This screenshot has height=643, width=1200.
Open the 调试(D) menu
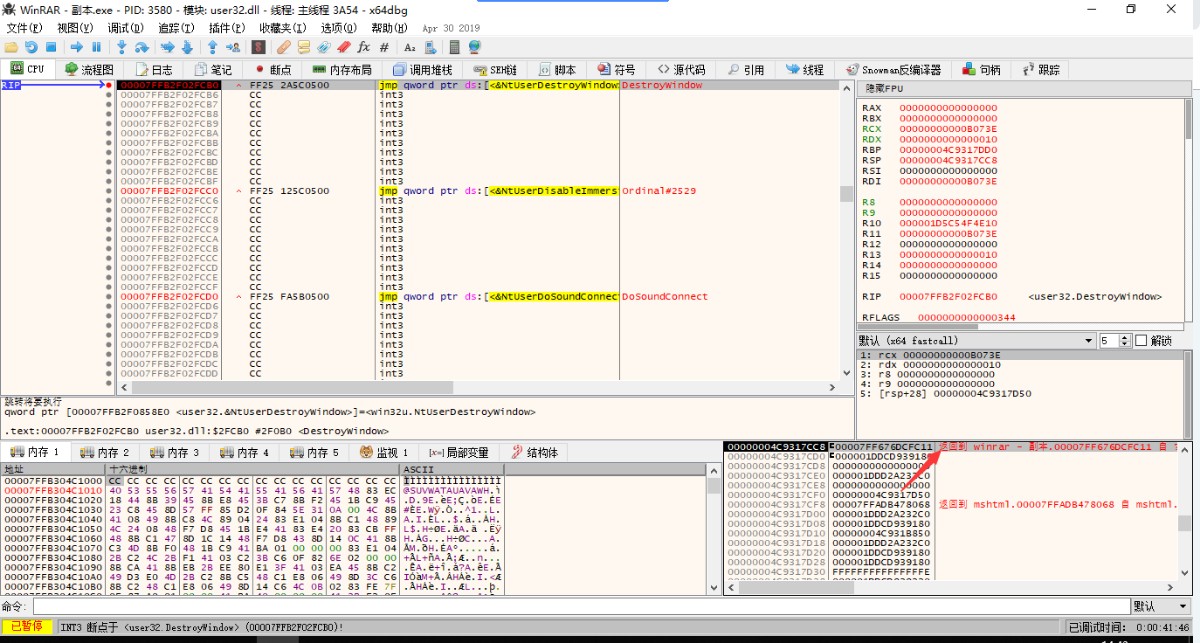124,28
